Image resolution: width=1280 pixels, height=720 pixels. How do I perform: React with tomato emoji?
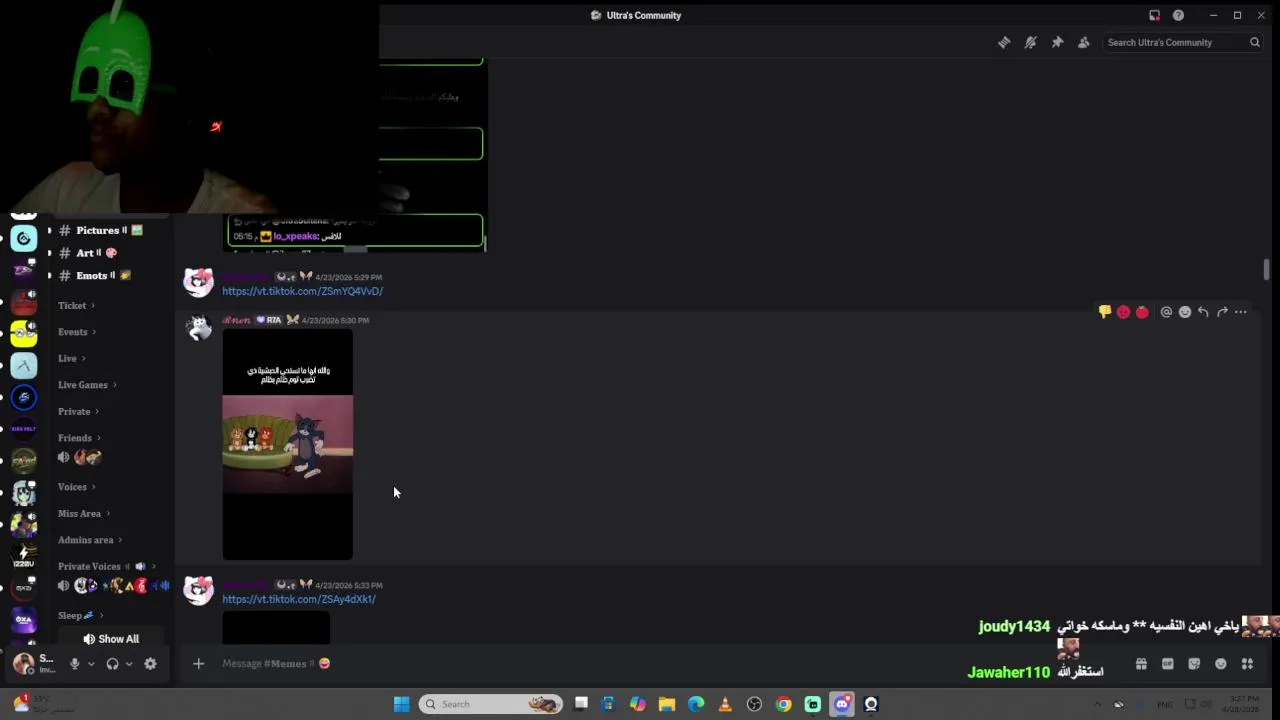(x=1142, y=312)
